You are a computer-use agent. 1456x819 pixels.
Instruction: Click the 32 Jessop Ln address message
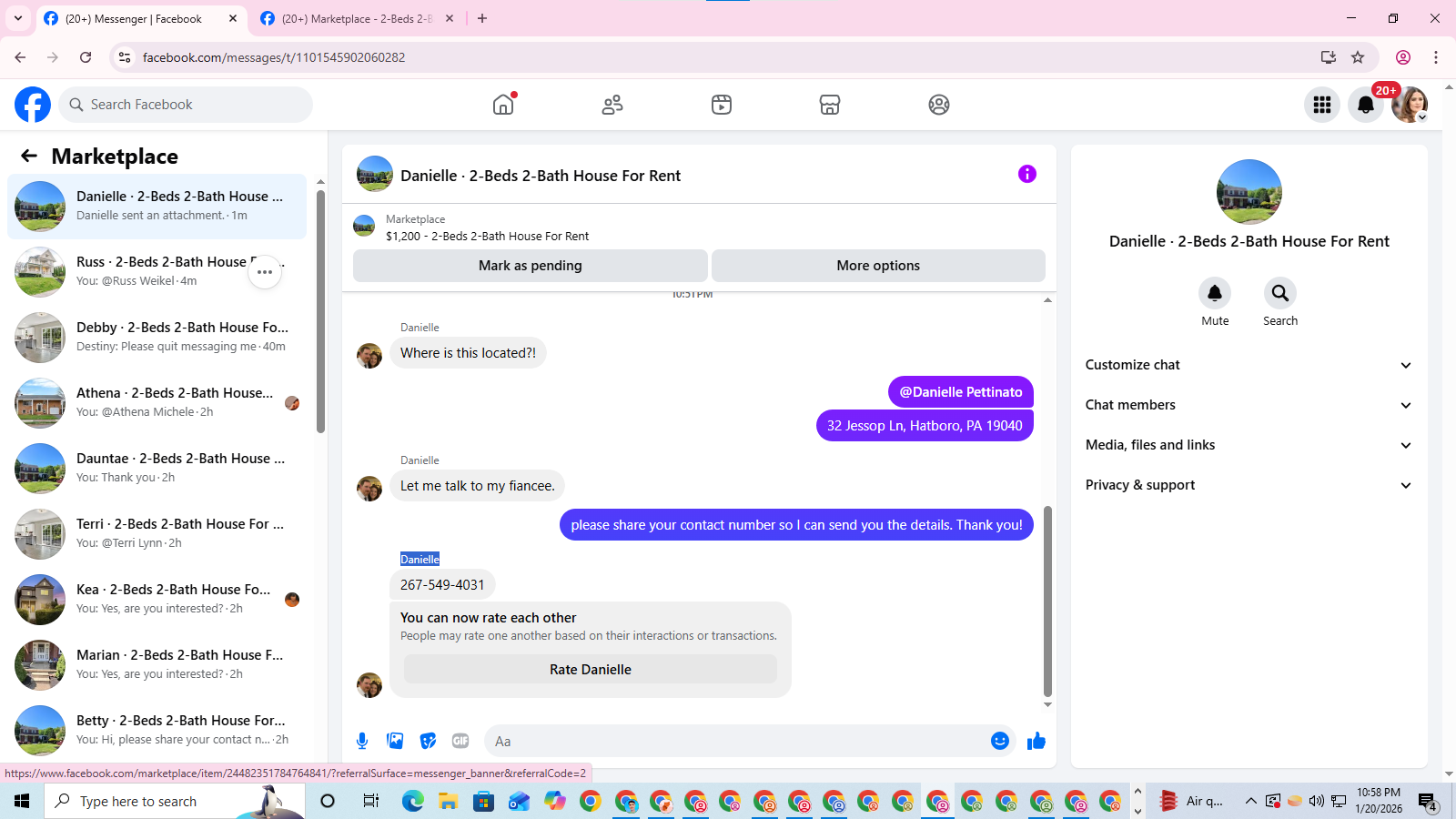click(925, 426)
